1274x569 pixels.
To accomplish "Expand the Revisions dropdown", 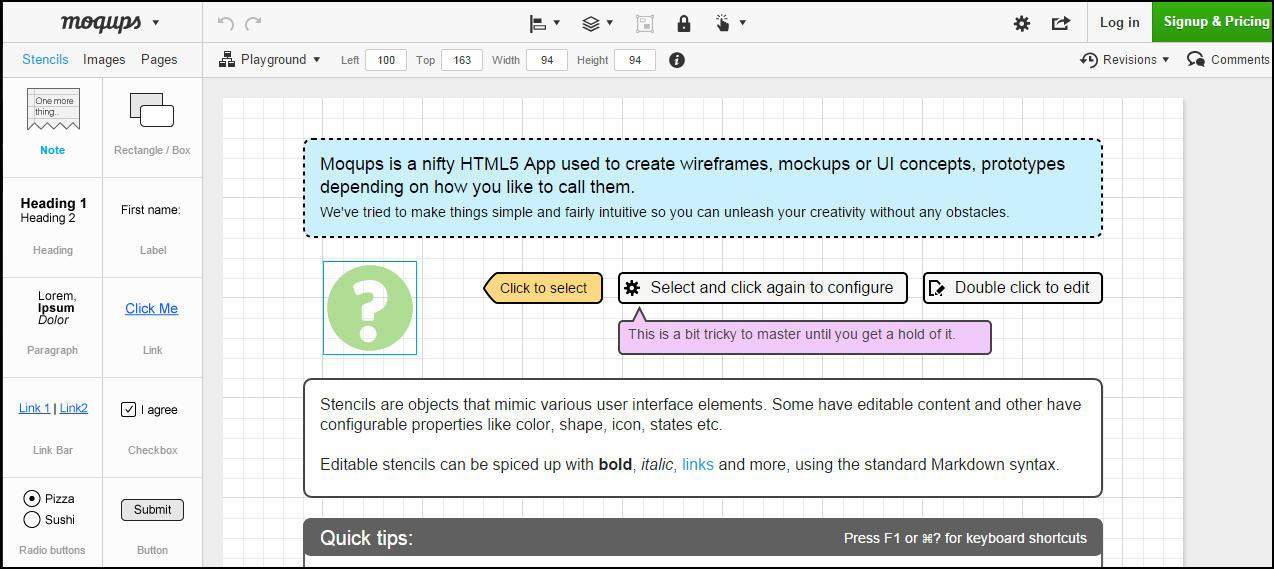I will click(x=1166, y=60).
